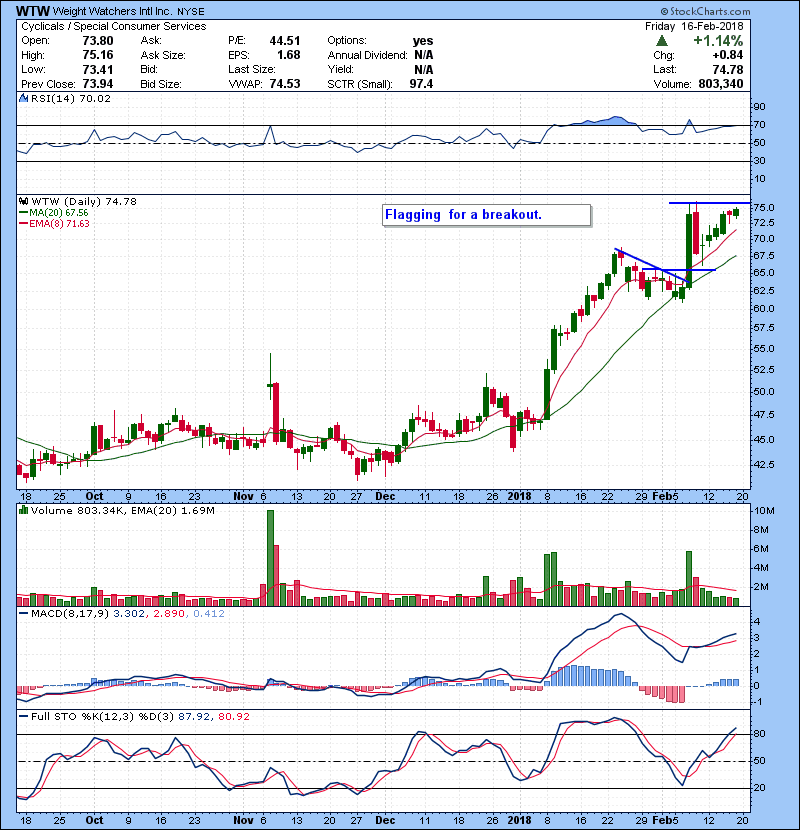This screenshot has height=830, width=800.
Task: Click the EPS value 1.68
Action: [x=289, y=55]
